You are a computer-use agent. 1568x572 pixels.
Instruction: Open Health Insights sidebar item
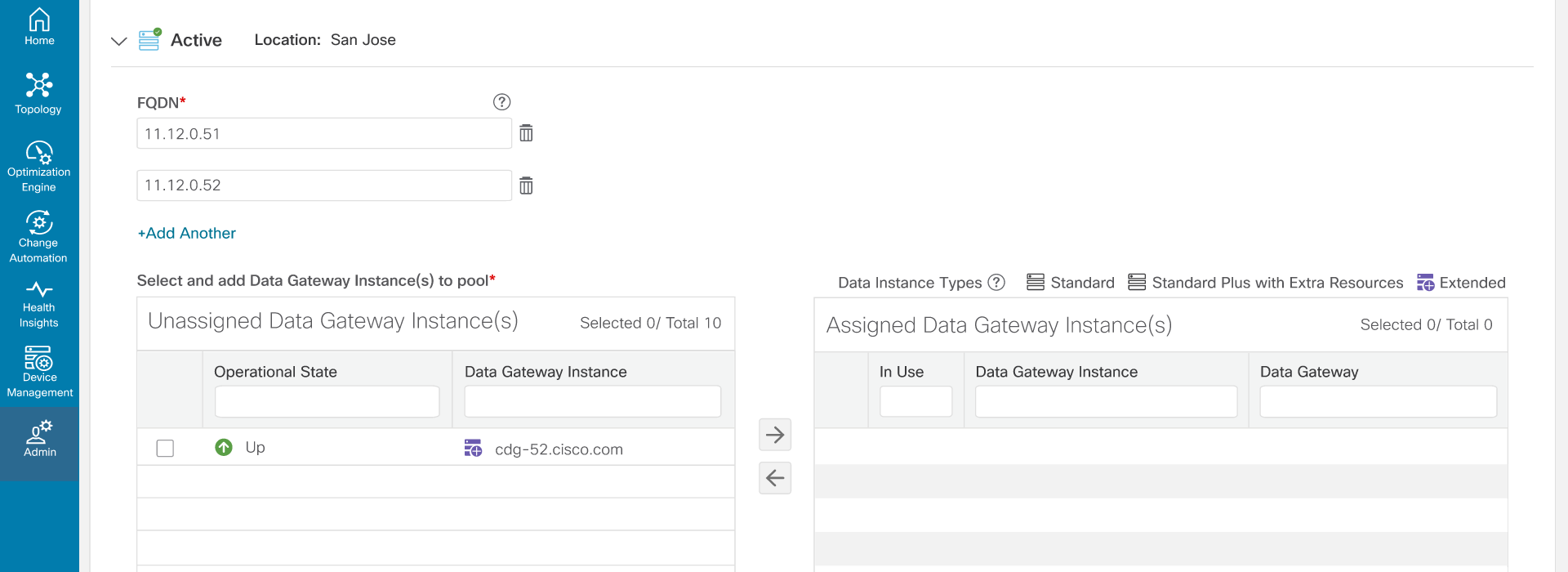38,304
